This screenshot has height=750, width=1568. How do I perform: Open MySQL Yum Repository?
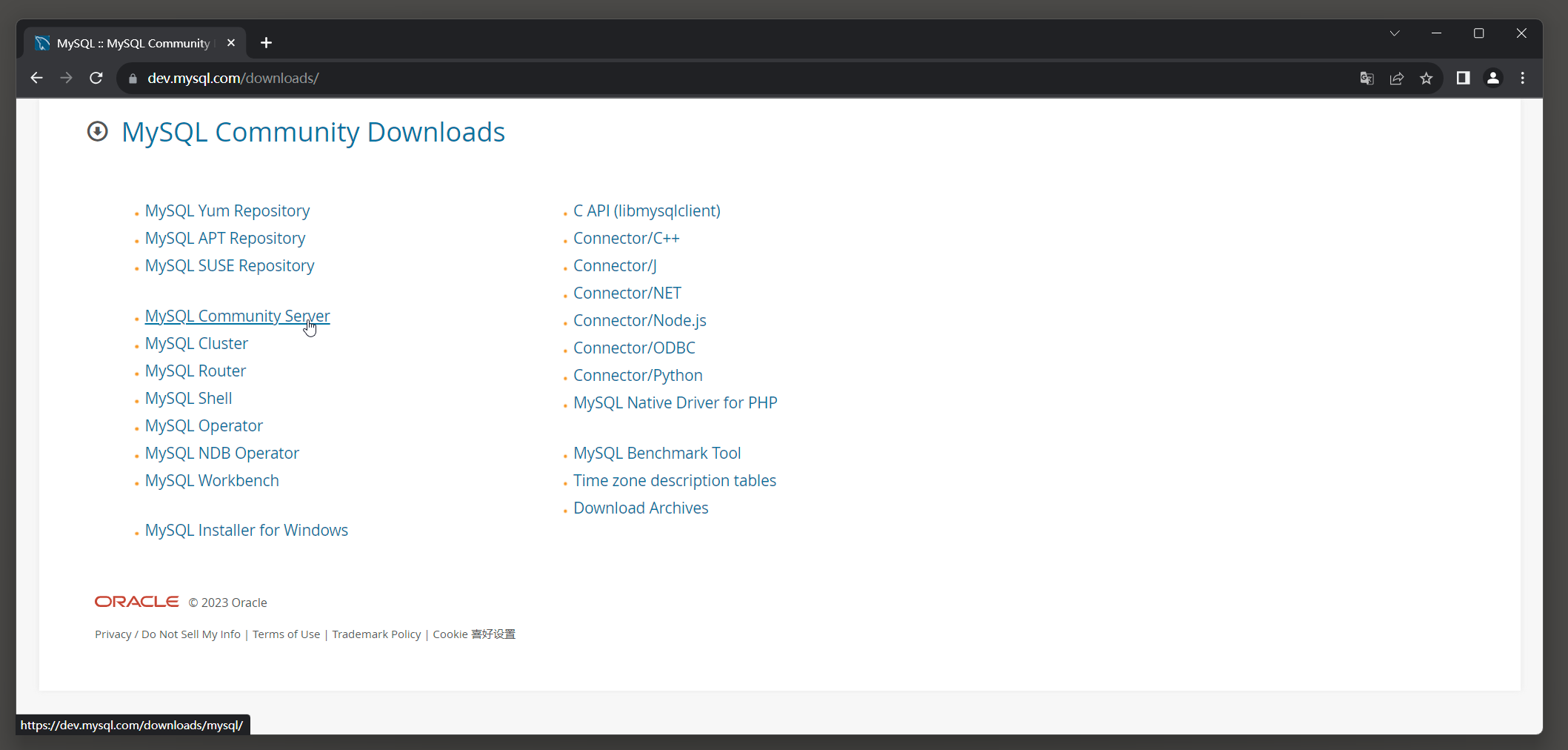(227, 210)
